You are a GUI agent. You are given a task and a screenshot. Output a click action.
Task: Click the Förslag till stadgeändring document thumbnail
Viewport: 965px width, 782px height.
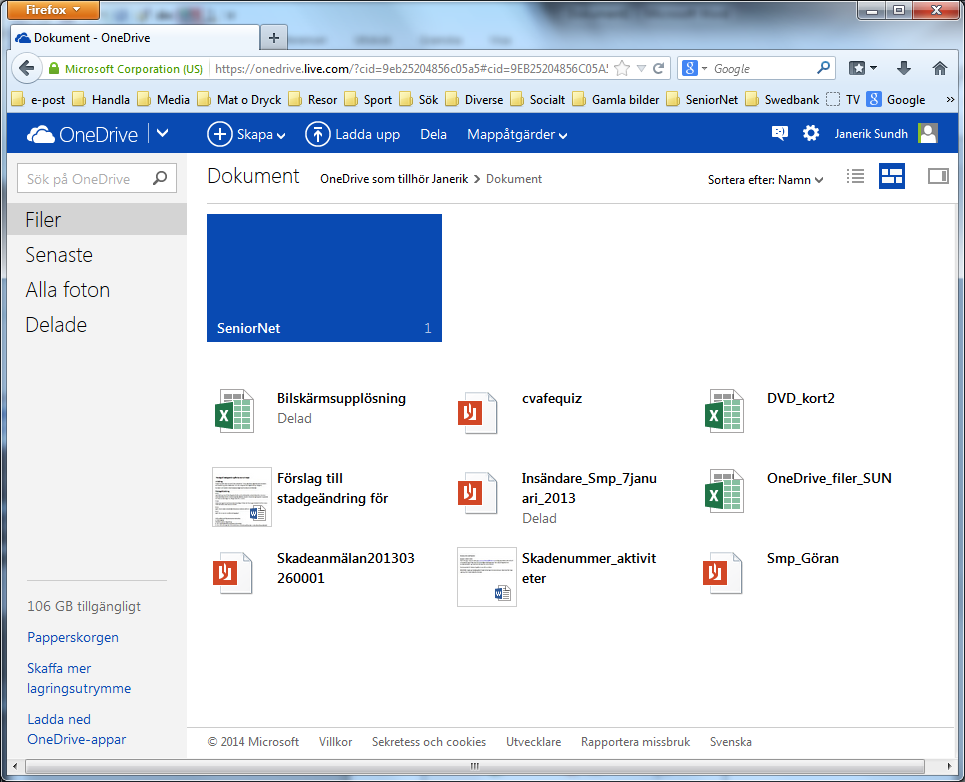(242, 497)
